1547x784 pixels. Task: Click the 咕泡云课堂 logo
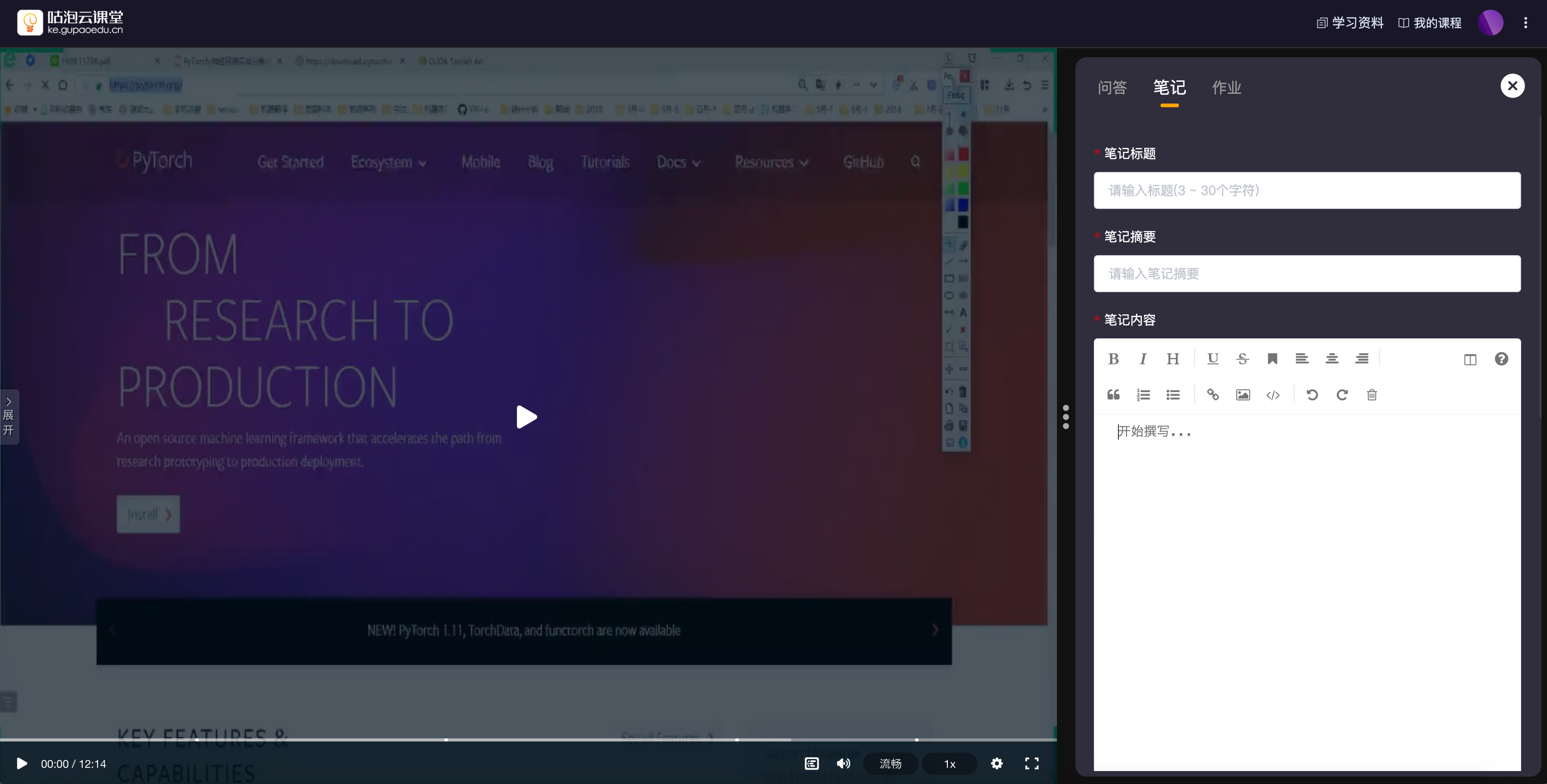pyautogui.click(x=70, y=23)
